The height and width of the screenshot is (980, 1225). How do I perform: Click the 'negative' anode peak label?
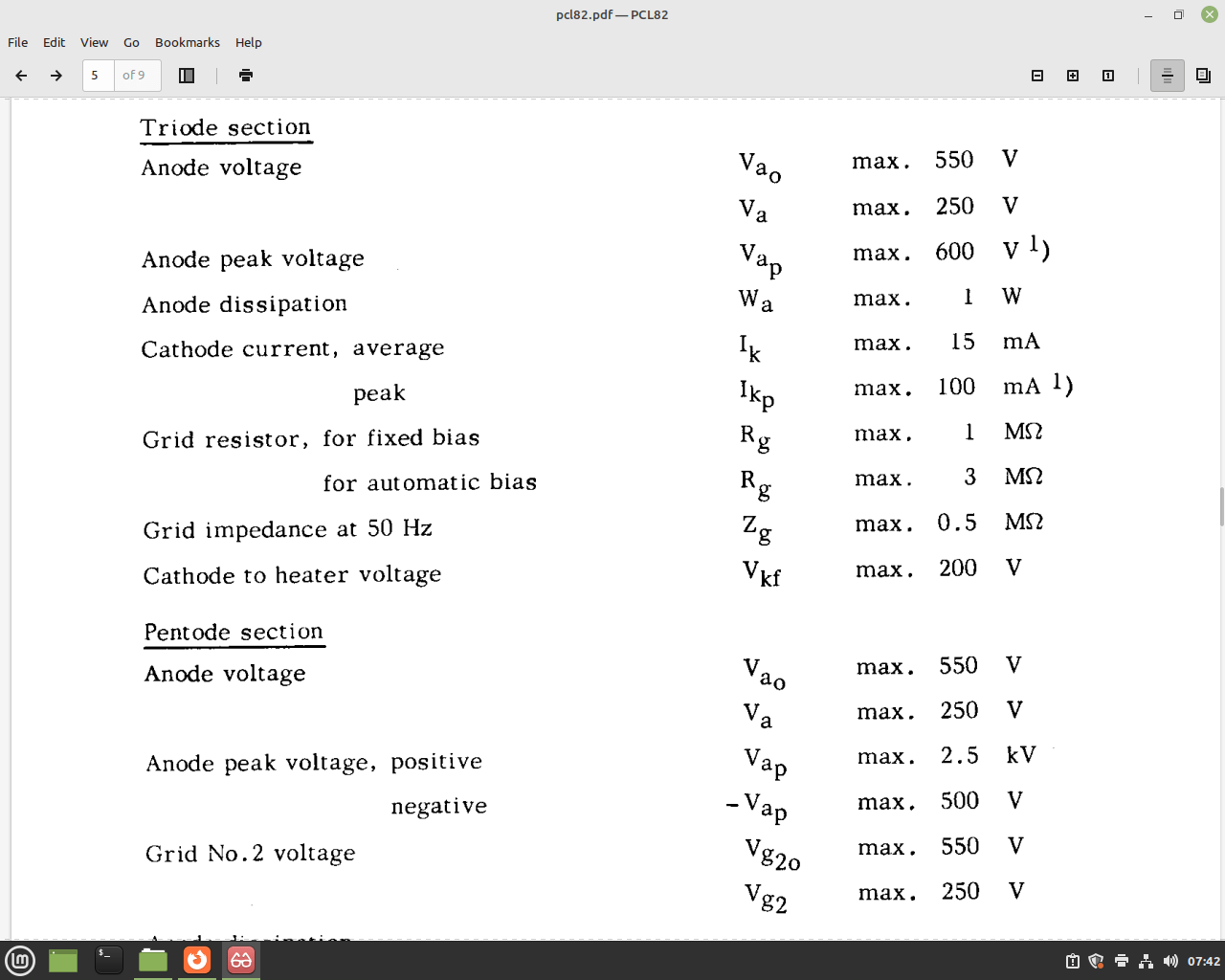point(439,807)
